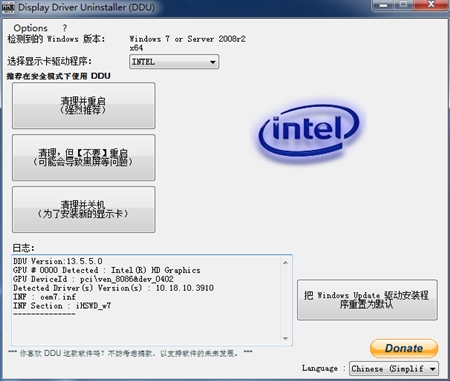Click the DDU app icon in title bar
The width and height of the screenshot is (450, 381).
pyautogui.click(x=8, y=7)
